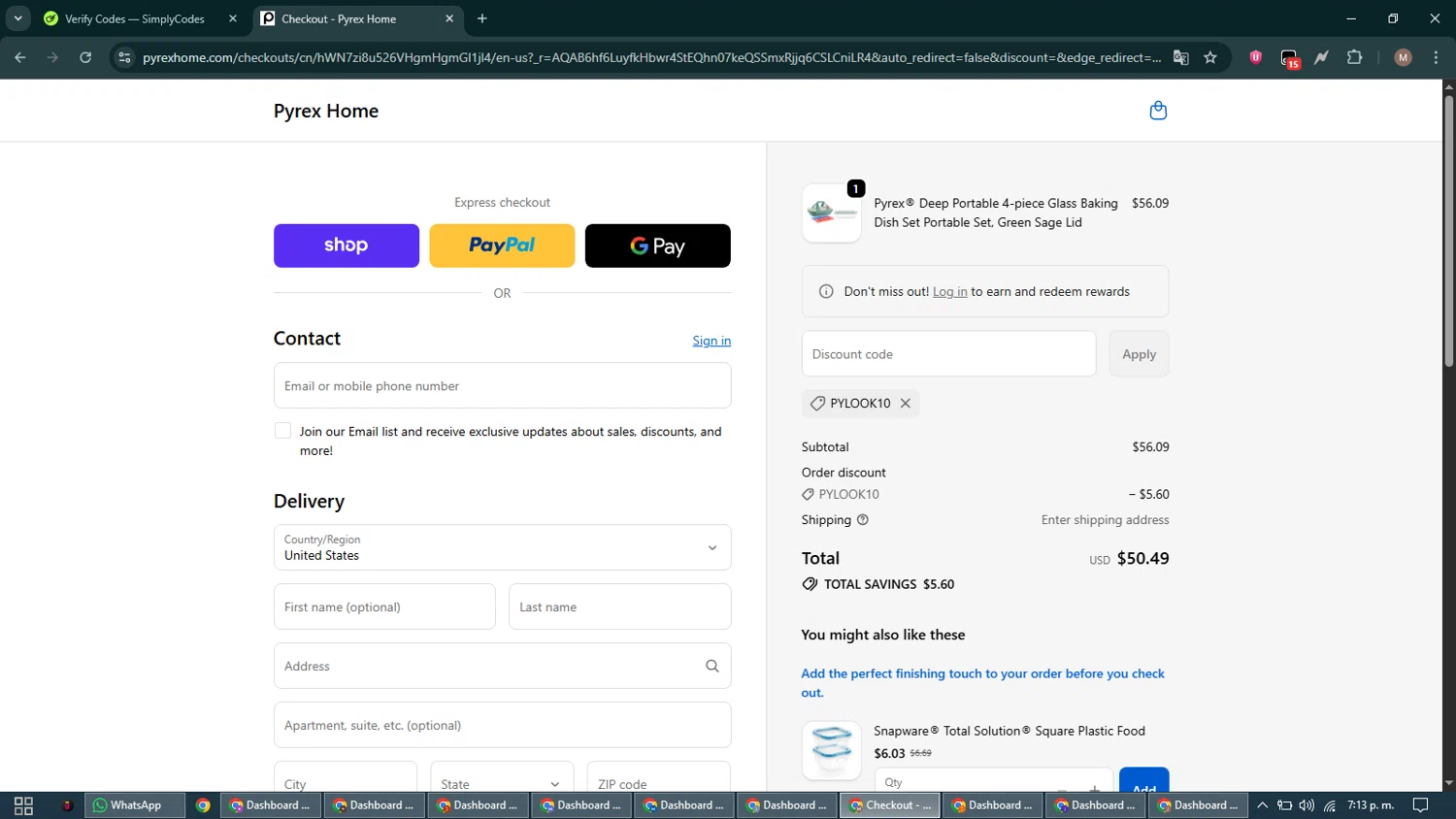The image size is (1456, 819).
Task: Close the Checkout Pyrex Home tab
Action: coord(449,18)
